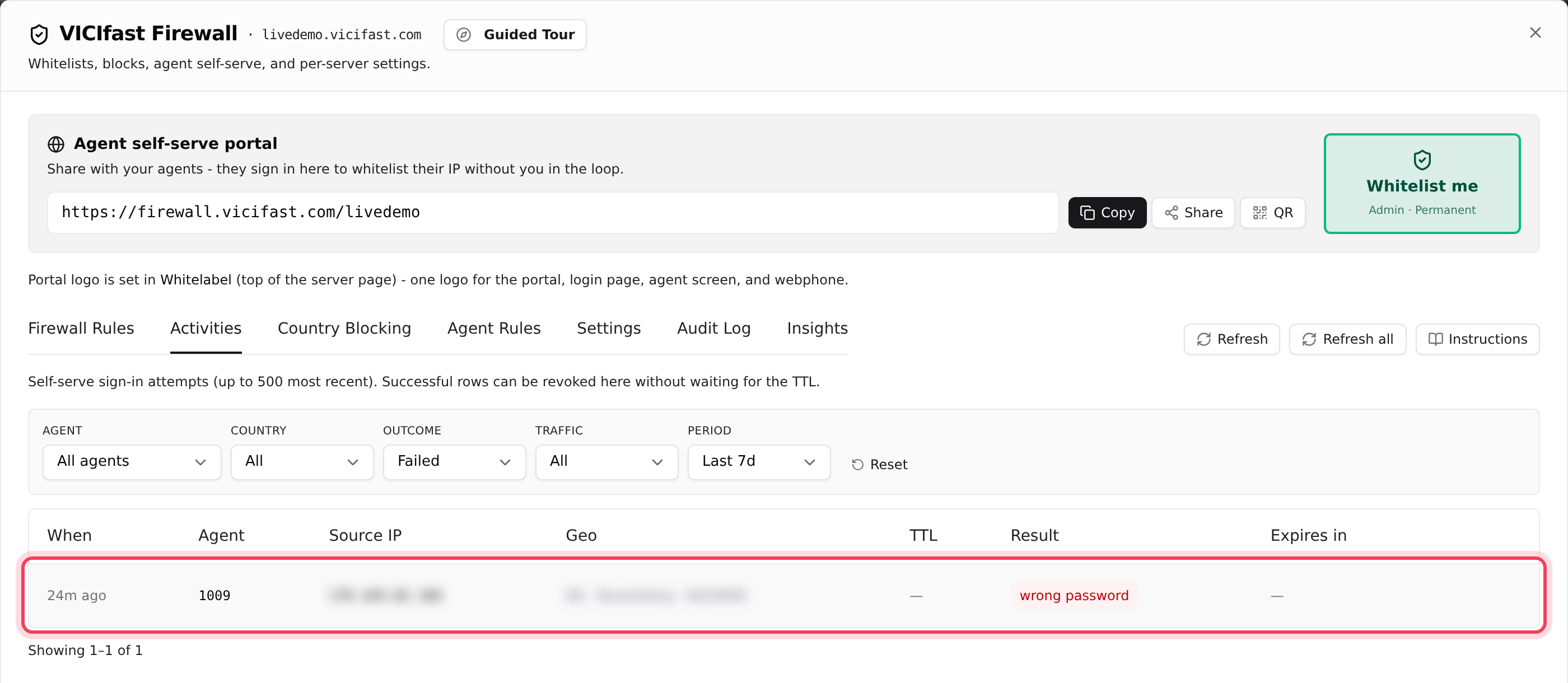Viewport: 1568px width, 683px height.
Task: Click the Refresh all button
Action: click(1347, 339)
